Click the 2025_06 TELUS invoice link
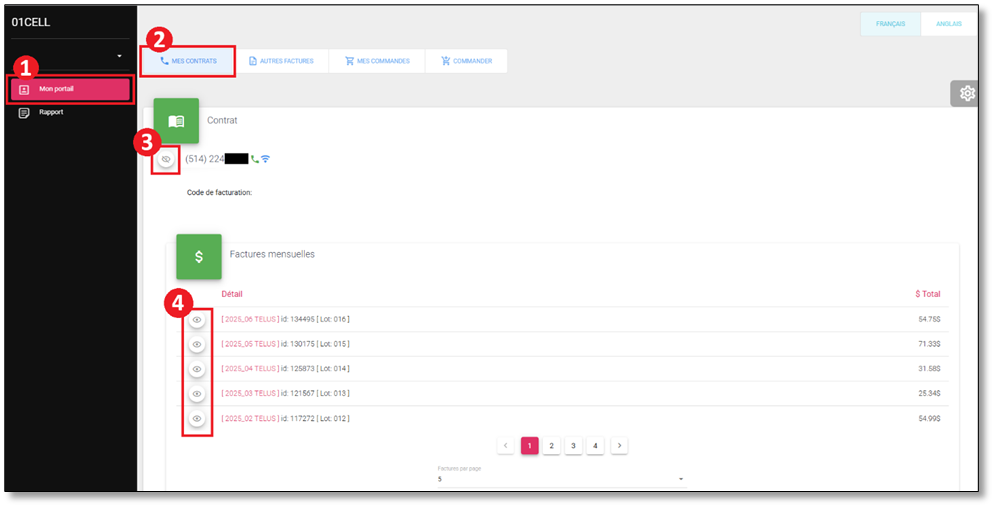 click(250, 319)
